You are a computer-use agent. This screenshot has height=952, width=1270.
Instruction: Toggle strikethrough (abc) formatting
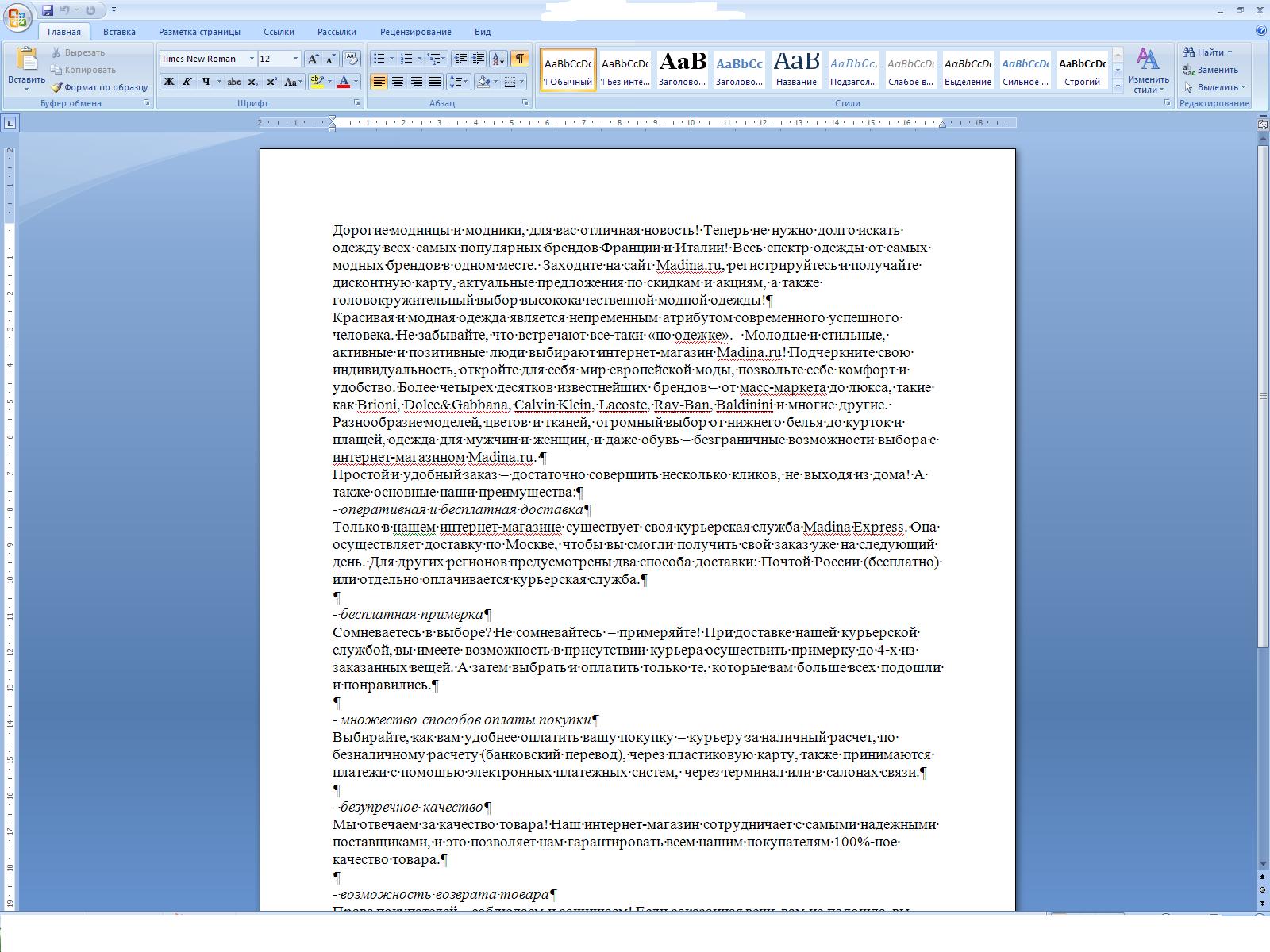233,82
